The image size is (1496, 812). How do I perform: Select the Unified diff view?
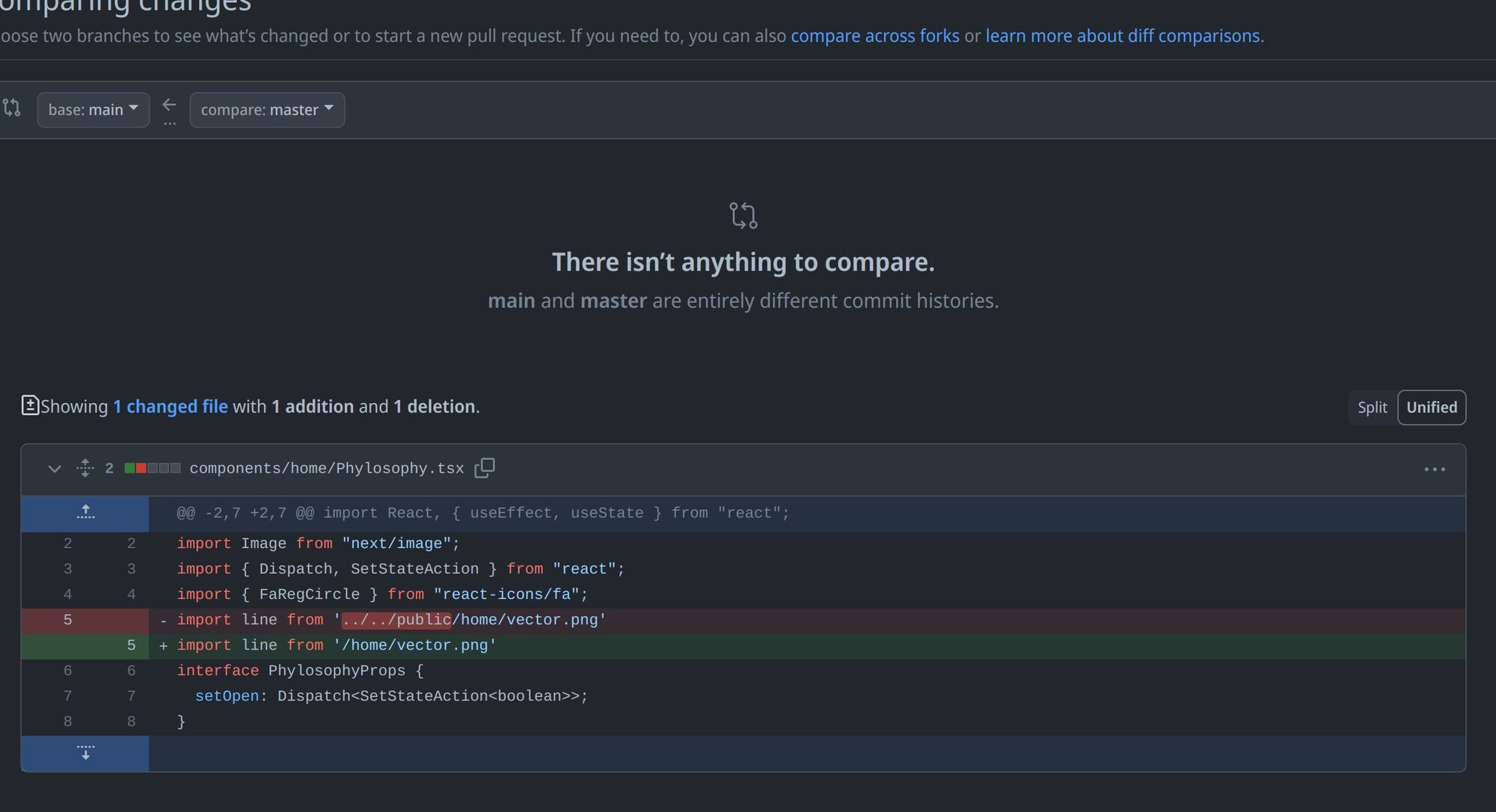pos(1431,407)
